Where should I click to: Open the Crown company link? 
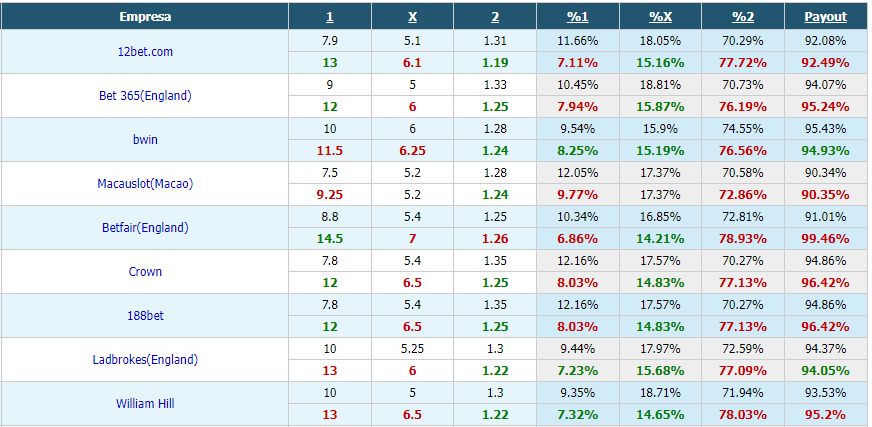point(145,272)
